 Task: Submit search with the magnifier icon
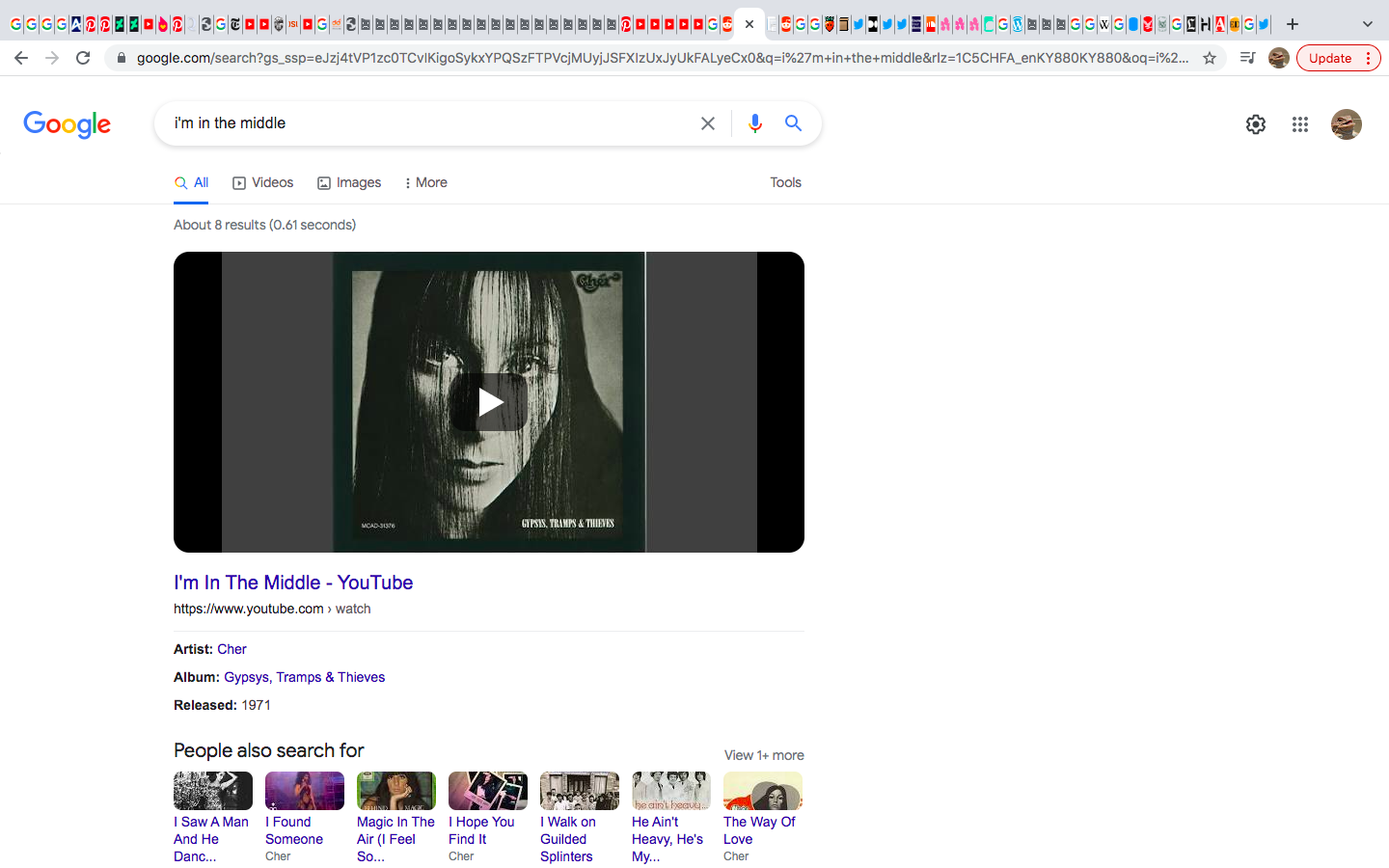click(793, 123)
